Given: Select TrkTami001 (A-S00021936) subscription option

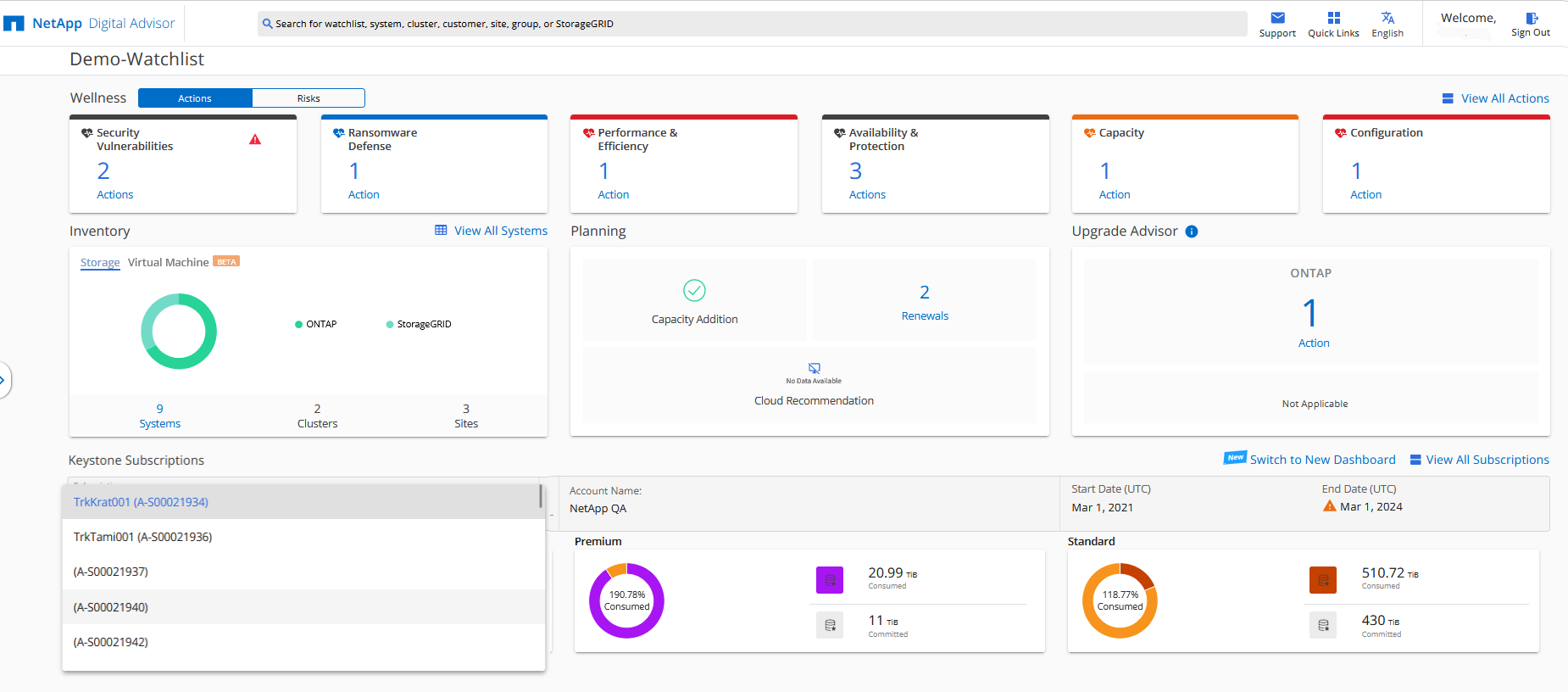Looking at the screenshot, I should tap(142, 537).
